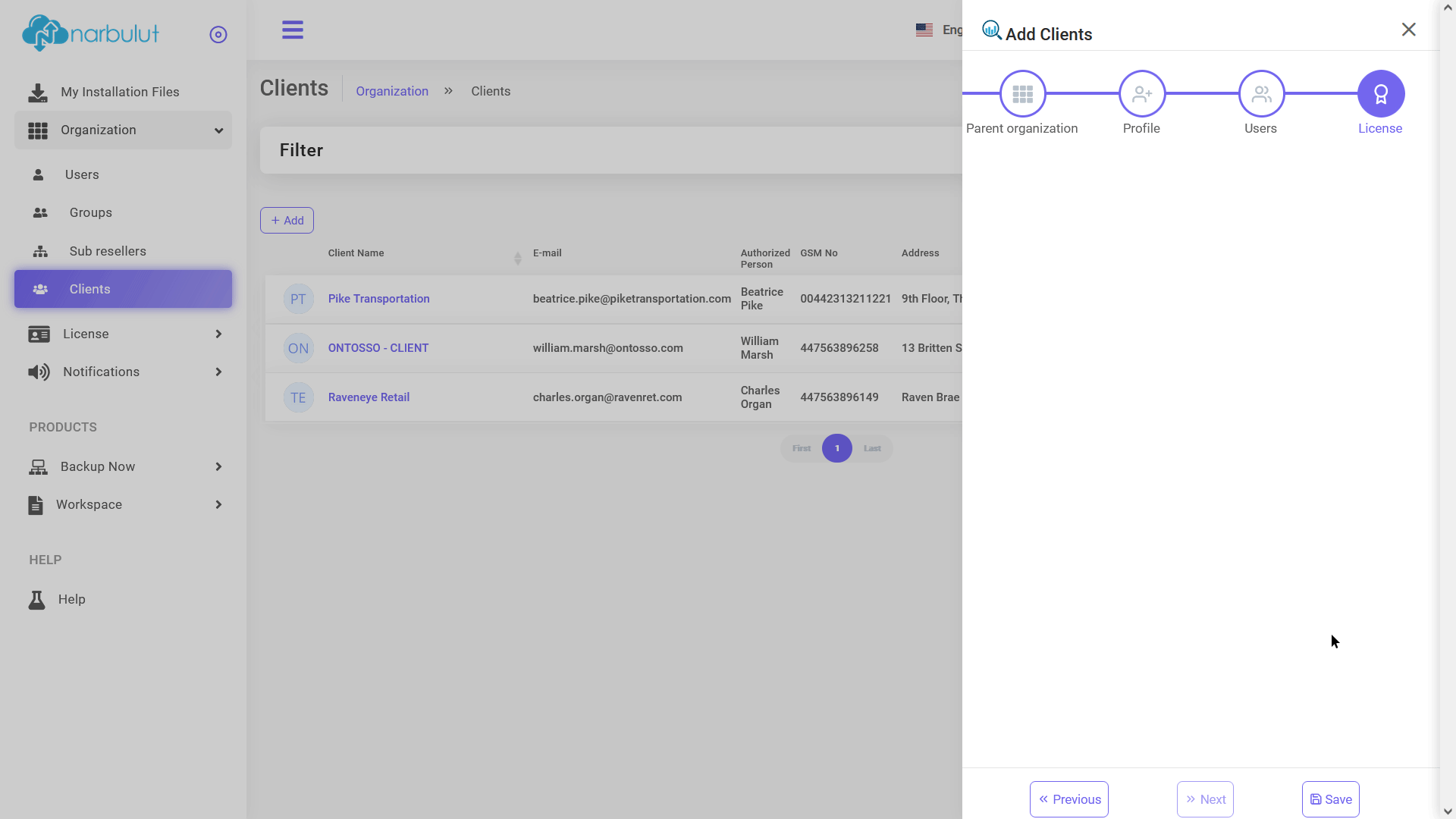
Task: Open ONTOSSO - CLIENT link
Action: 378,348
